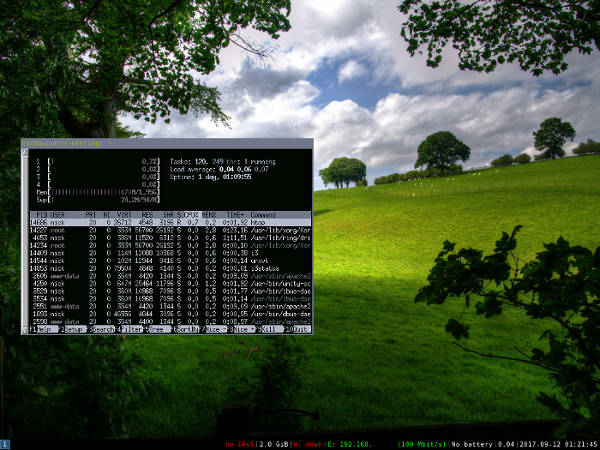Viewport: 600px width, 450px height.
Task: Click the 'no IPv6' status entry
Action: pos(241,445)
